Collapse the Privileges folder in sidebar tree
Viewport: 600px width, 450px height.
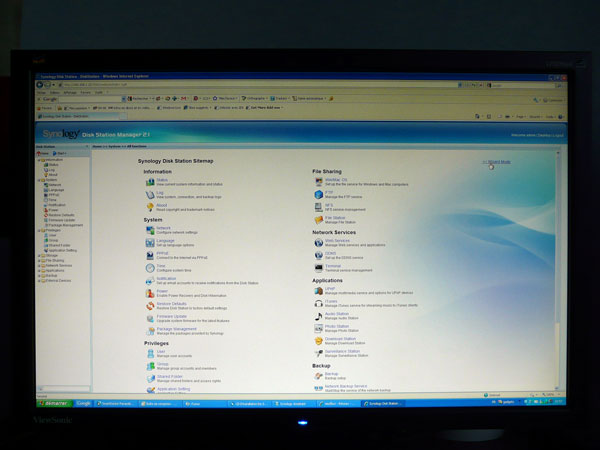(39, 230)
